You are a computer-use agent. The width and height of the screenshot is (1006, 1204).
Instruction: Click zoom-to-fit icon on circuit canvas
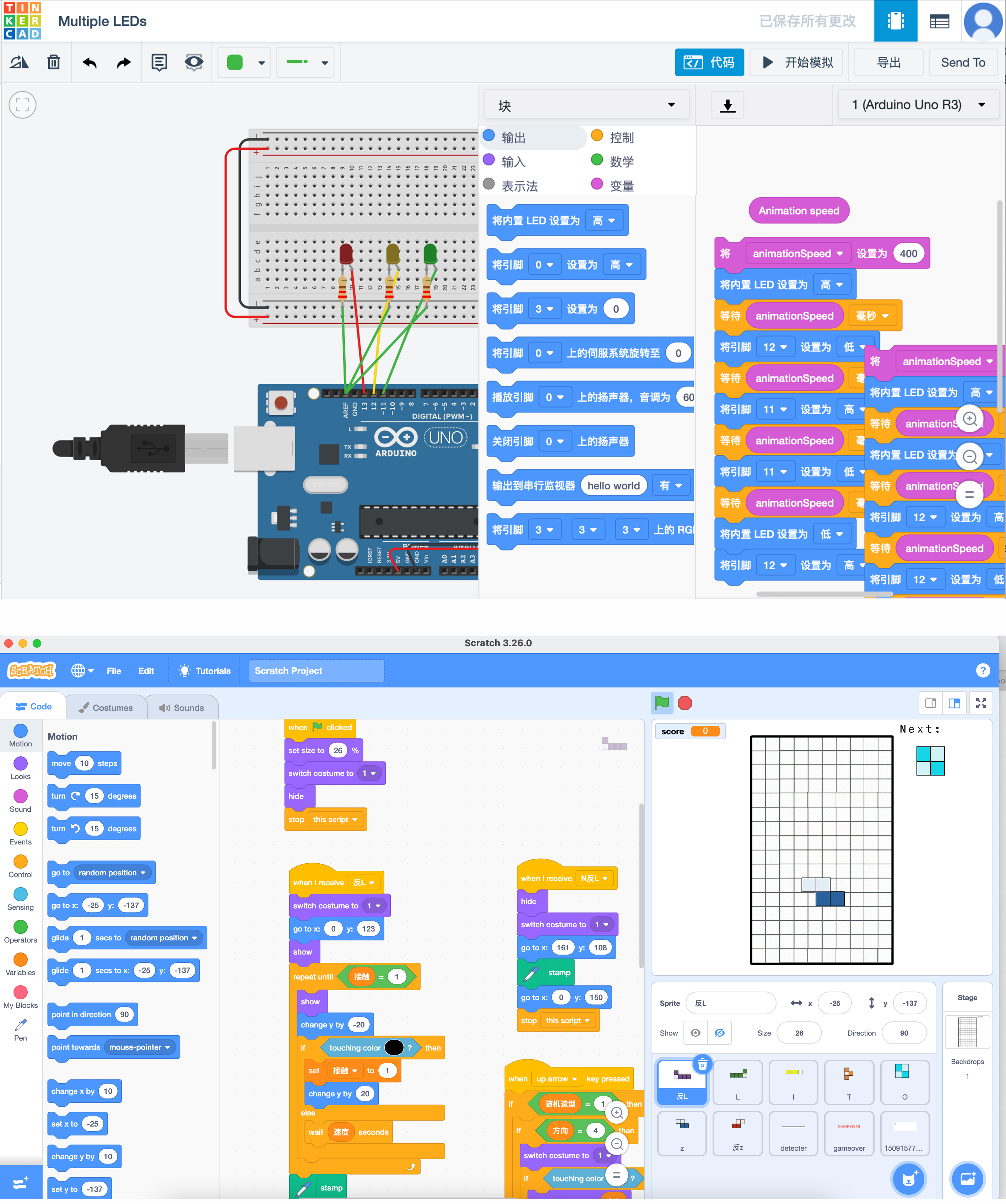click(x=22, y=105)
